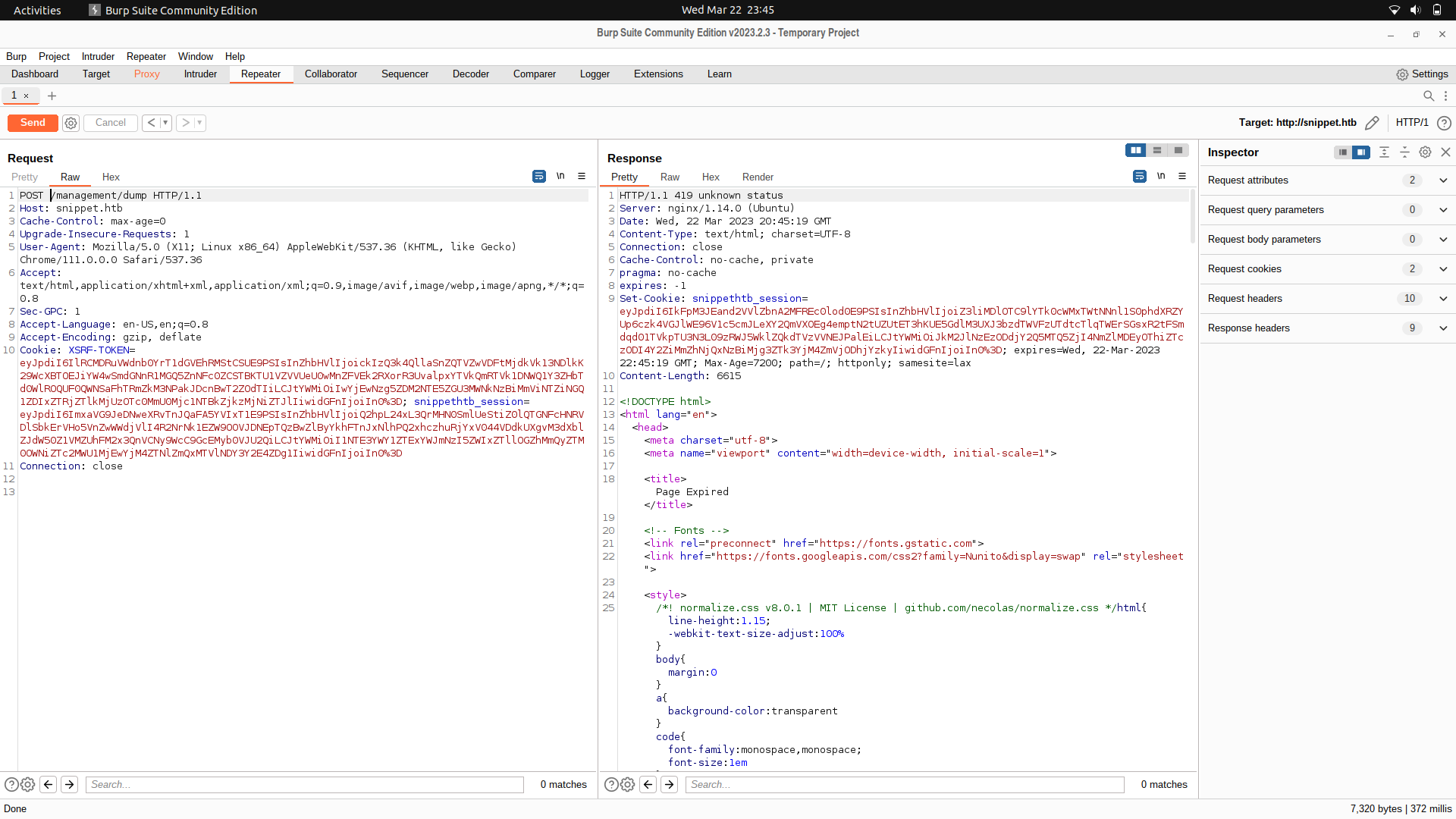Click inside the response Search field

[x=902, y=784]
